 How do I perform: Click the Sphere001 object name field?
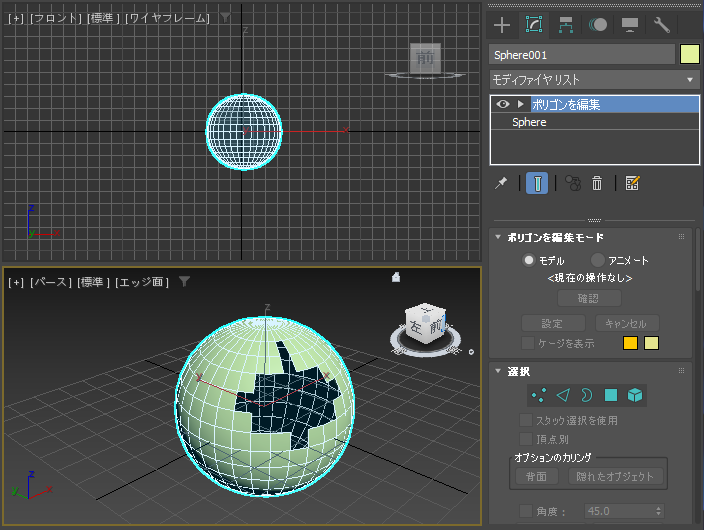point(582,55)
